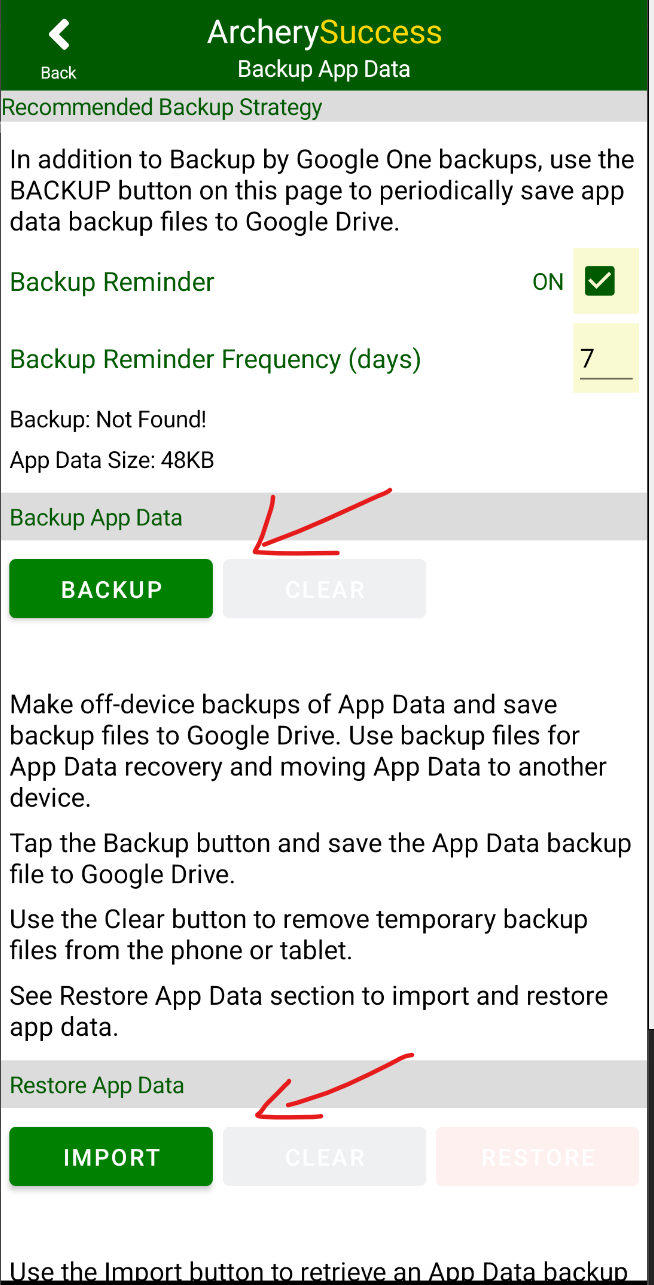Tap the ON label beside the checkbox
The image size is (654, 1285).
click(x=548, y=281)
